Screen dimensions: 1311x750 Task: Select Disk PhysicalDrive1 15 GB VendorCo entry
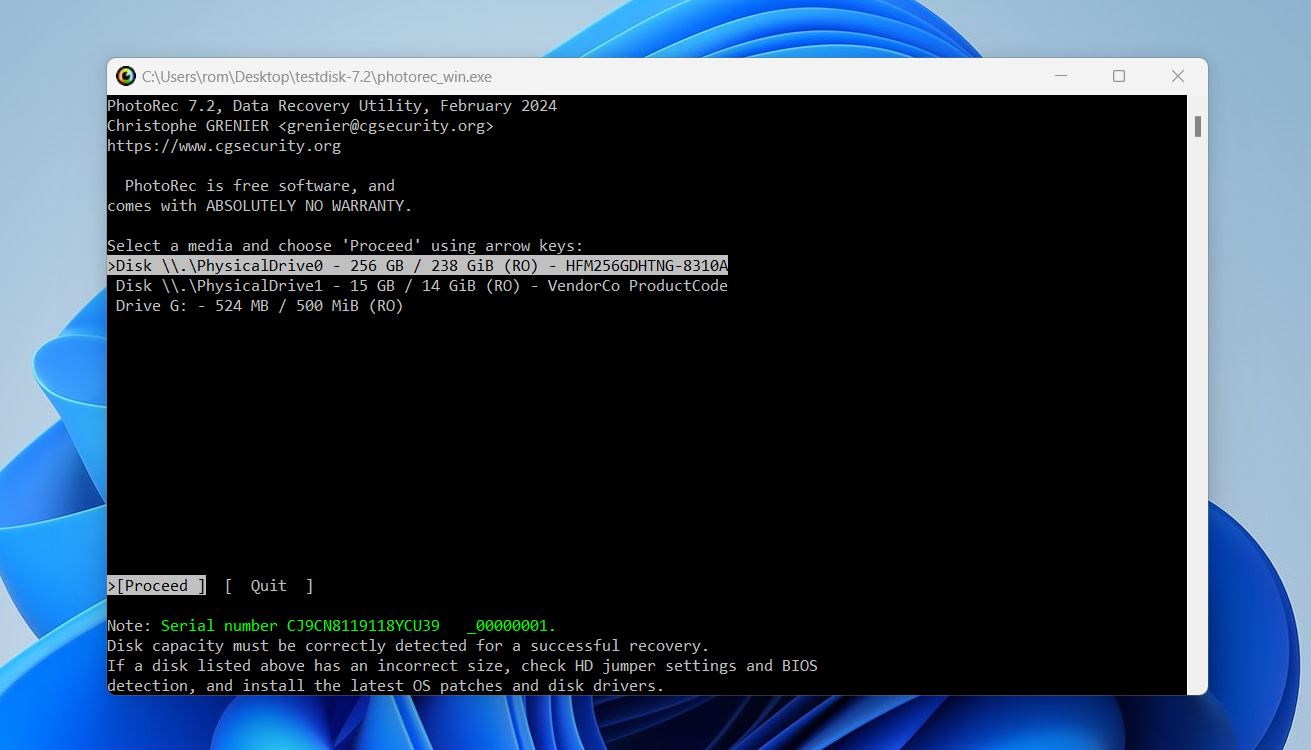tap(421, 286)
